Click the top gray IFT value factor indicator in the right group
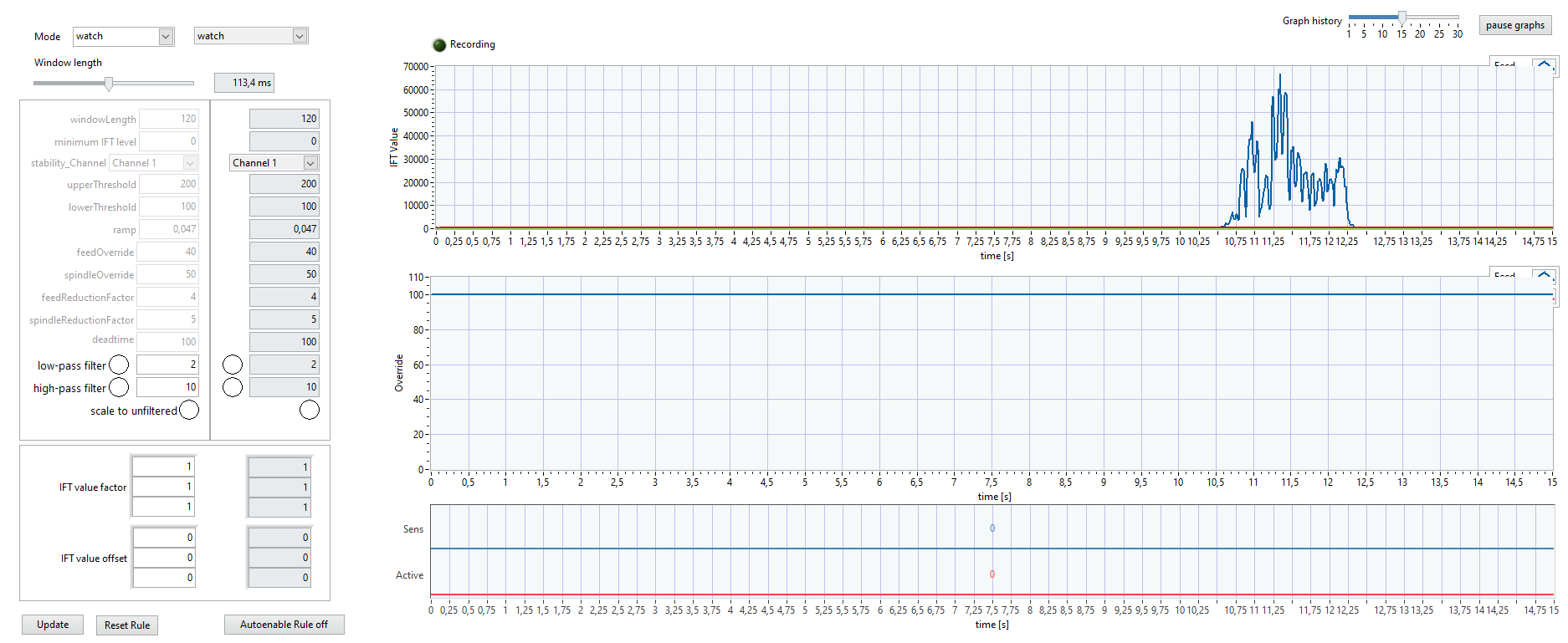Screen dimensions: 1568x643 (280, 467)
